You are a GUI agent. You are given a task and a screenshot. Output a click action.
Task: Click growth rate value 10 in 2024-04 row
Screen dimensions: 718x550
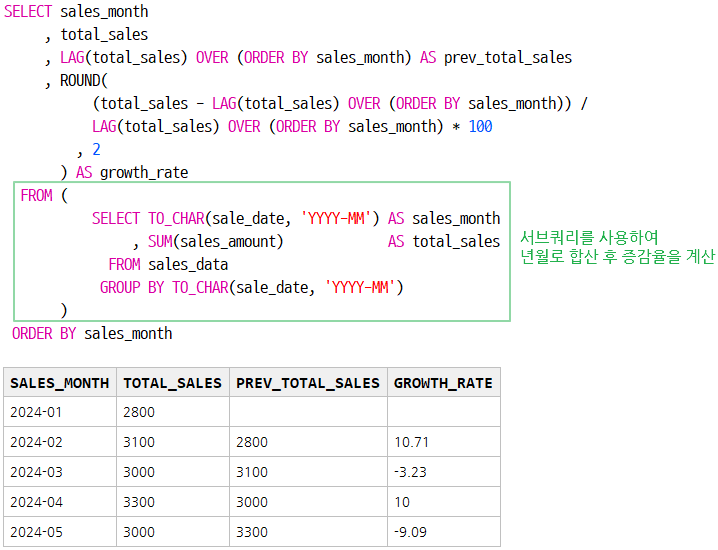pos(444,502)
